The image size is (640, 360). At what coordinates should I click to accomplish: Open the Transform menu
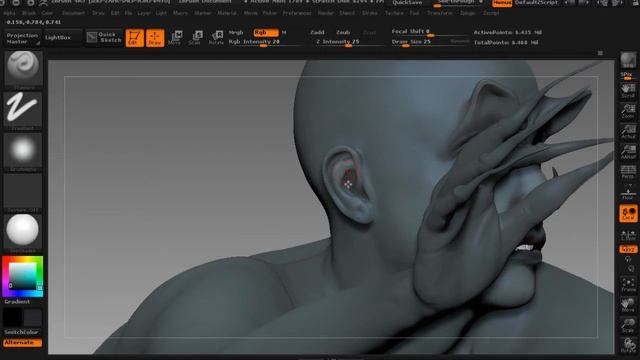point(440,13)
